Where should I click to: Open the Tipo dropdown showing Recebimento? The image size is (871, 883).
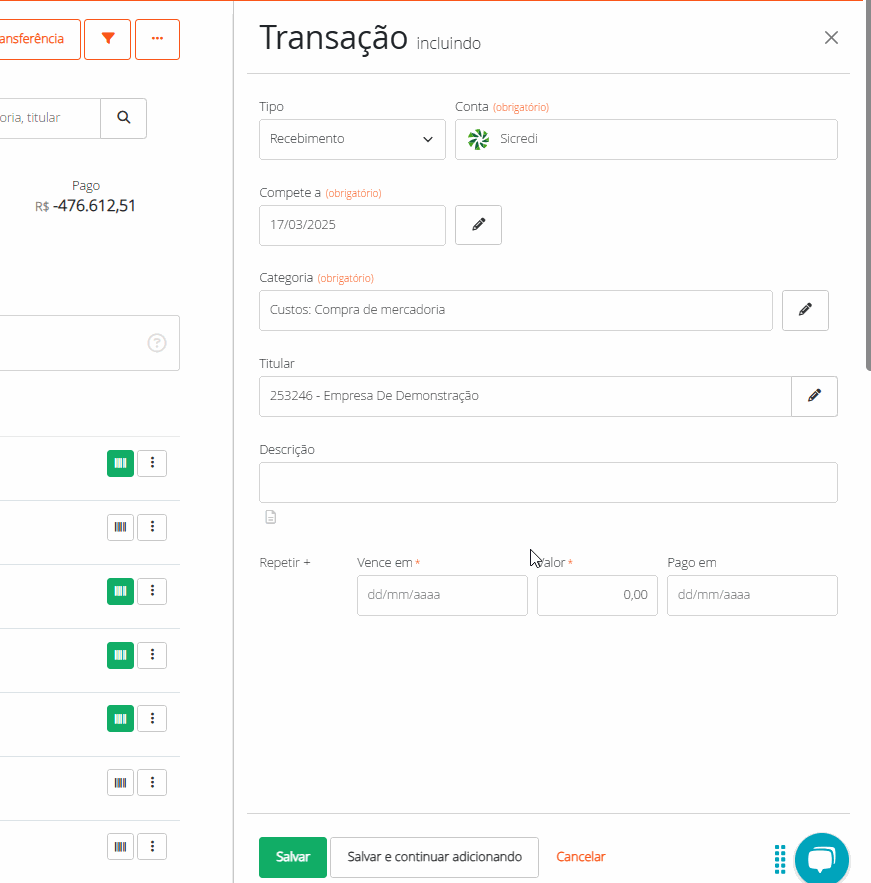[x=352, y=139]
